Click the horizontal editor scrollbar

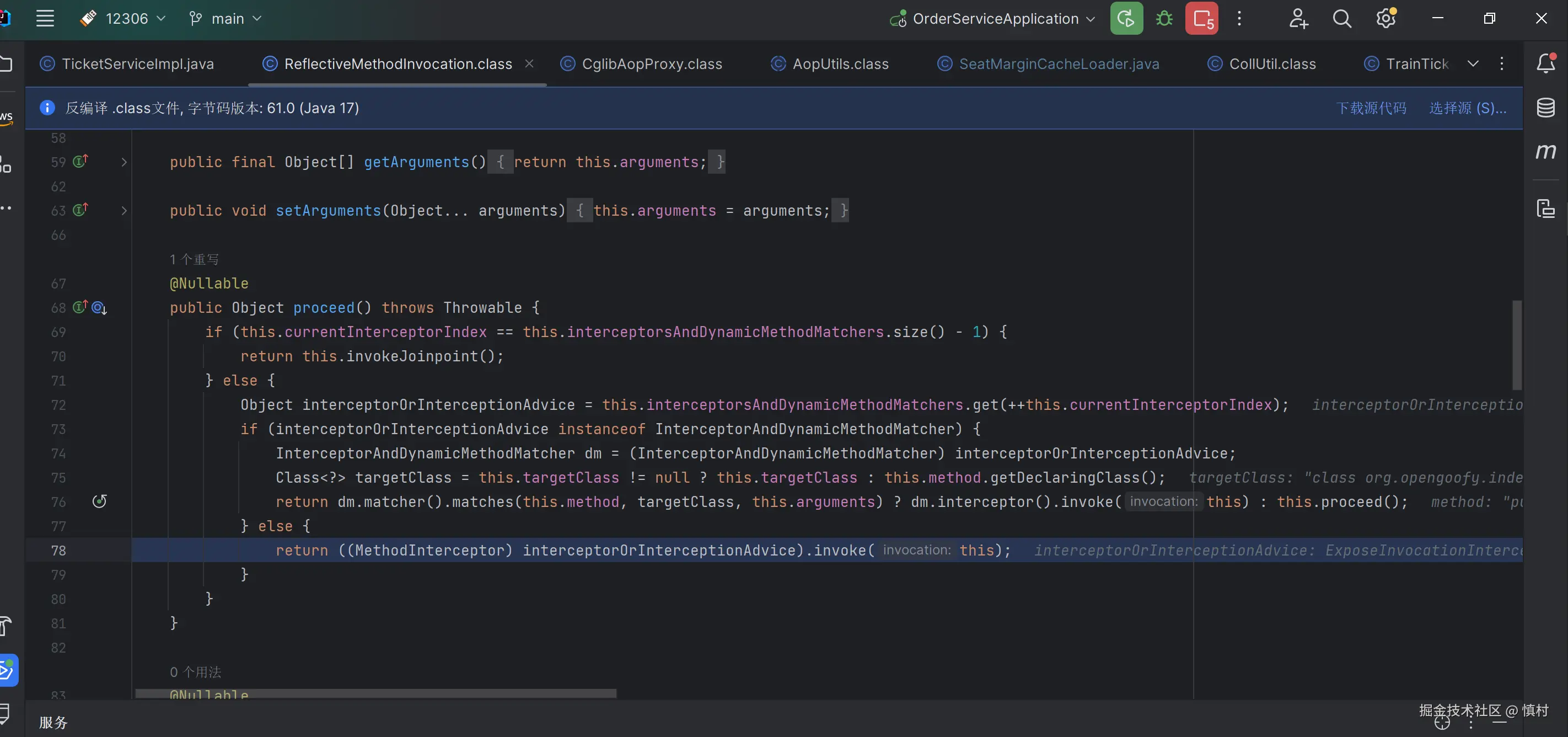(x=375, y=693)
